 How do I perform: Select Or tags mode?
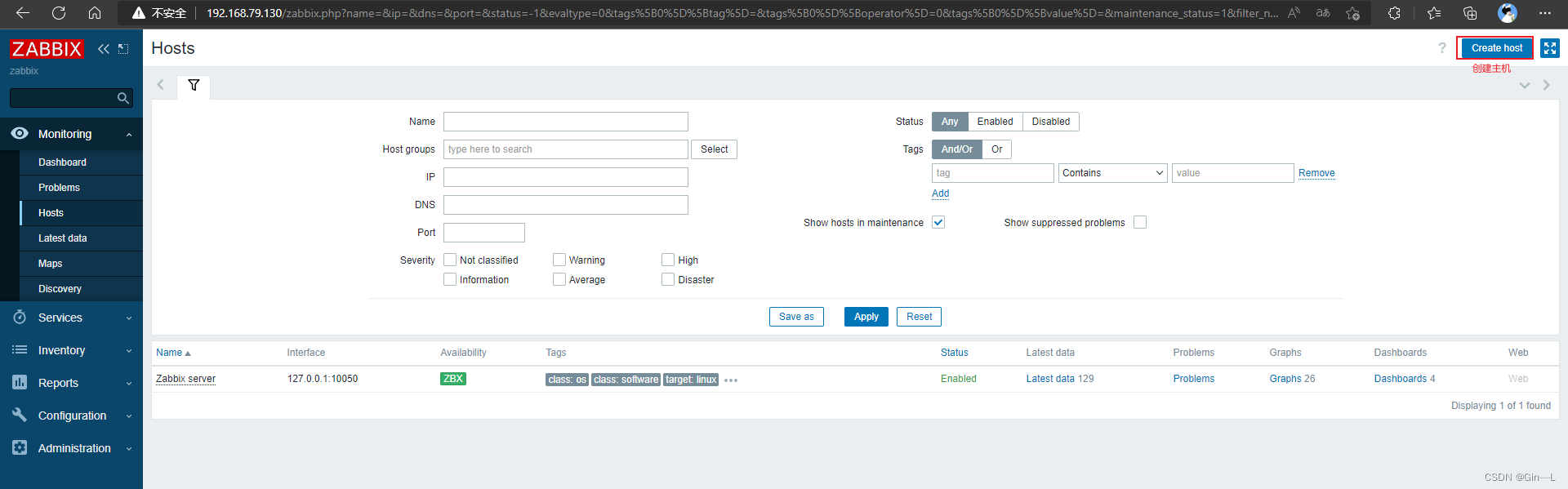[x=997, y=149]
